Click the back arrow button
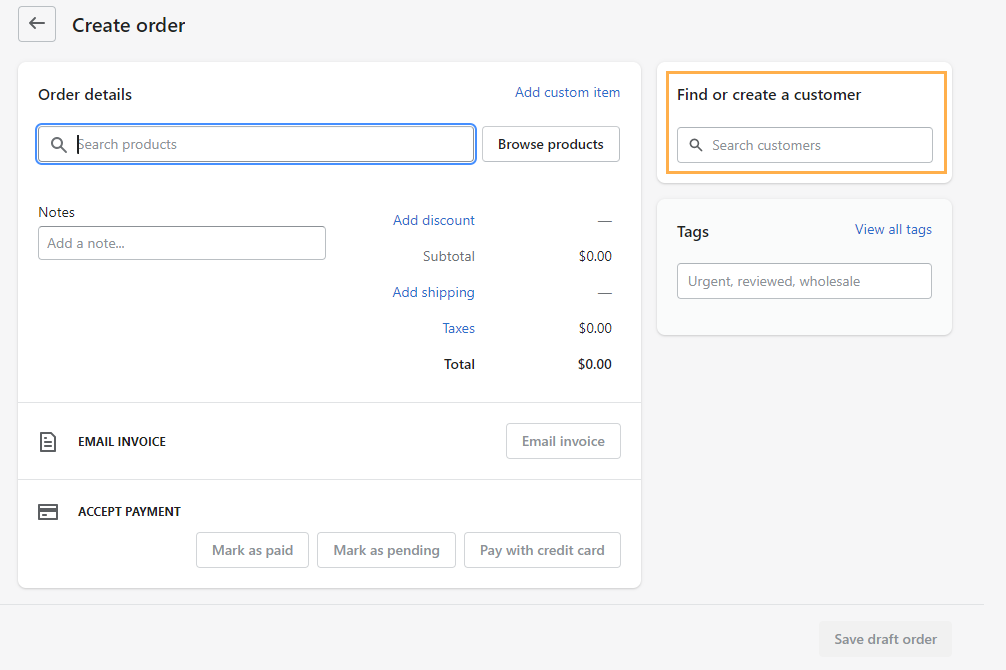The image size is (1006, 670). (37, 24)
